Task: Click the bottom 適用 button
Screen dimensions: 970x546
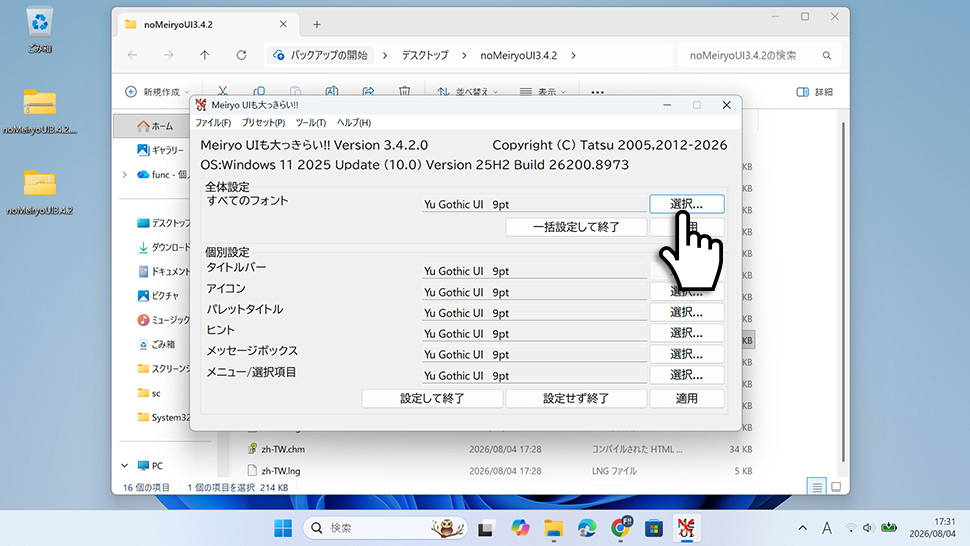Action: click(x=687, y=398)
